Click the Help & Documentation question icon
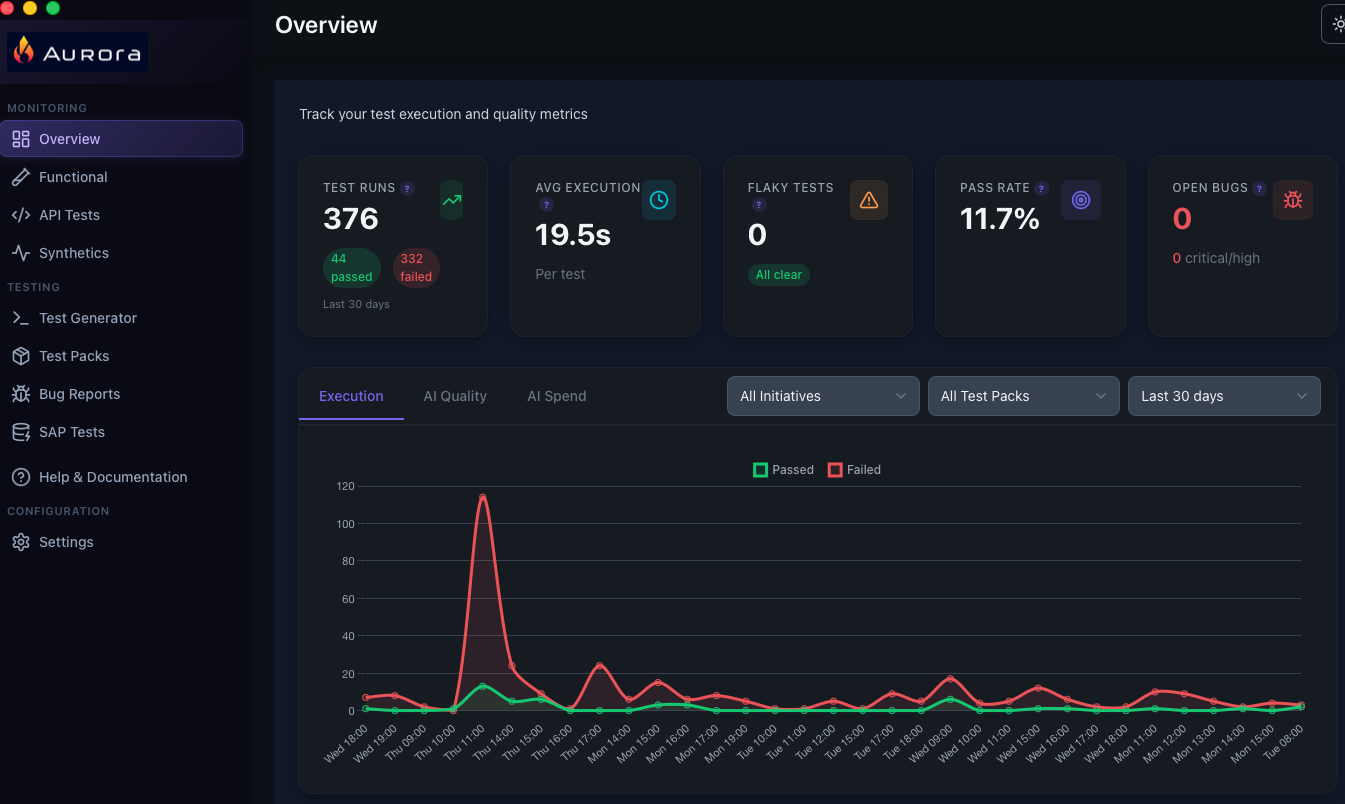The width and height of the screenshot is (1345, 804). pyautogui.click(x=21, y=477)
